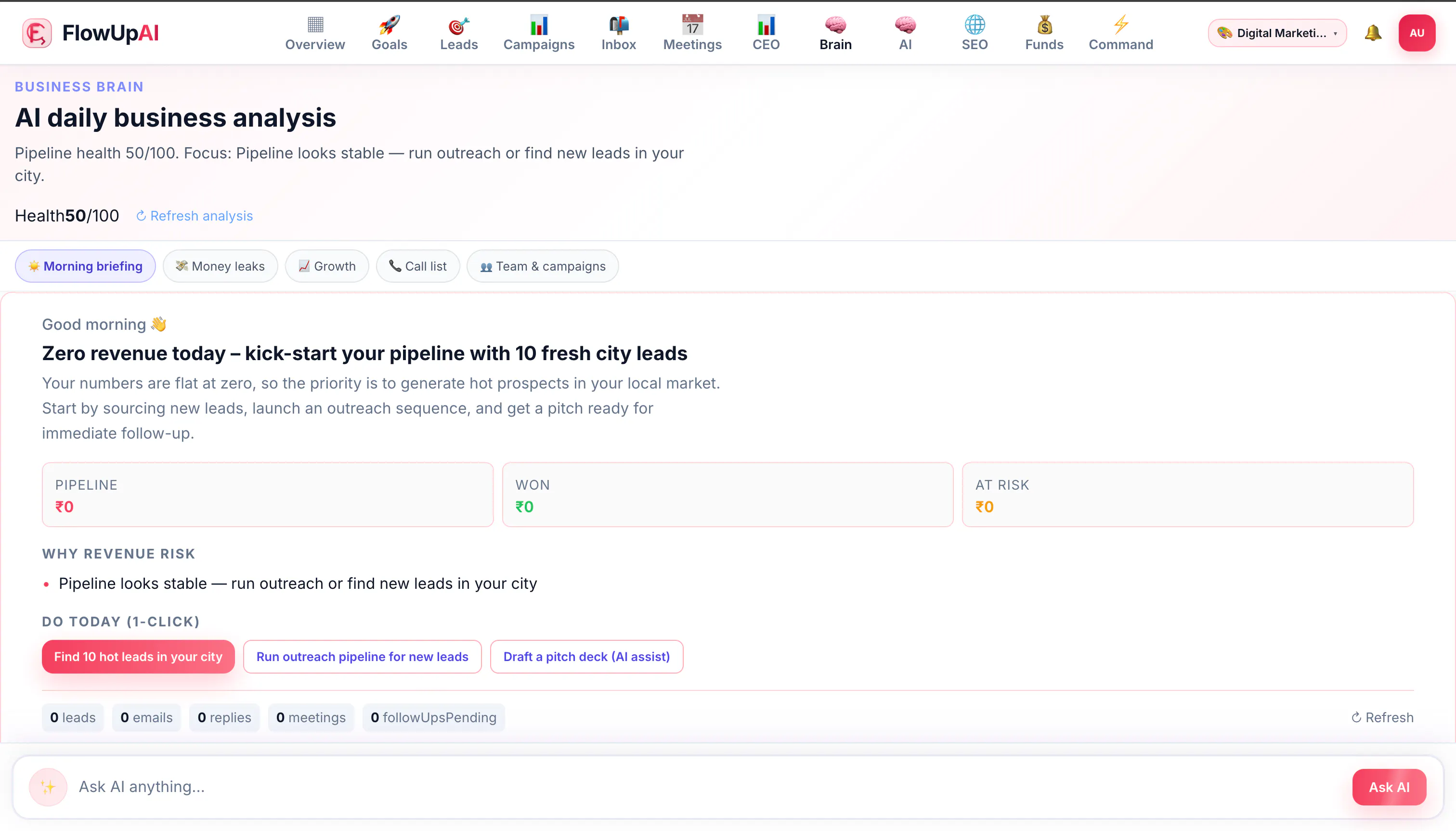Viewport: 1456px width, 831px height.
Task: Click the WON ₹0 card
Action: coord(728,494)
